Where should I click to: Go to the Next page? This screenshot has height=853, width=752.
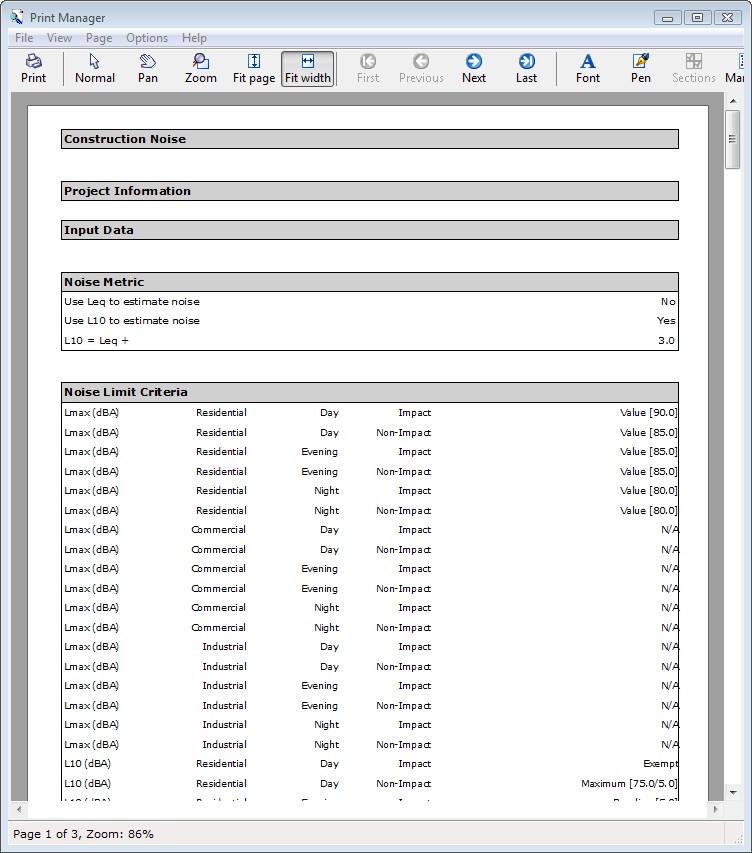[x=474, y=68]
